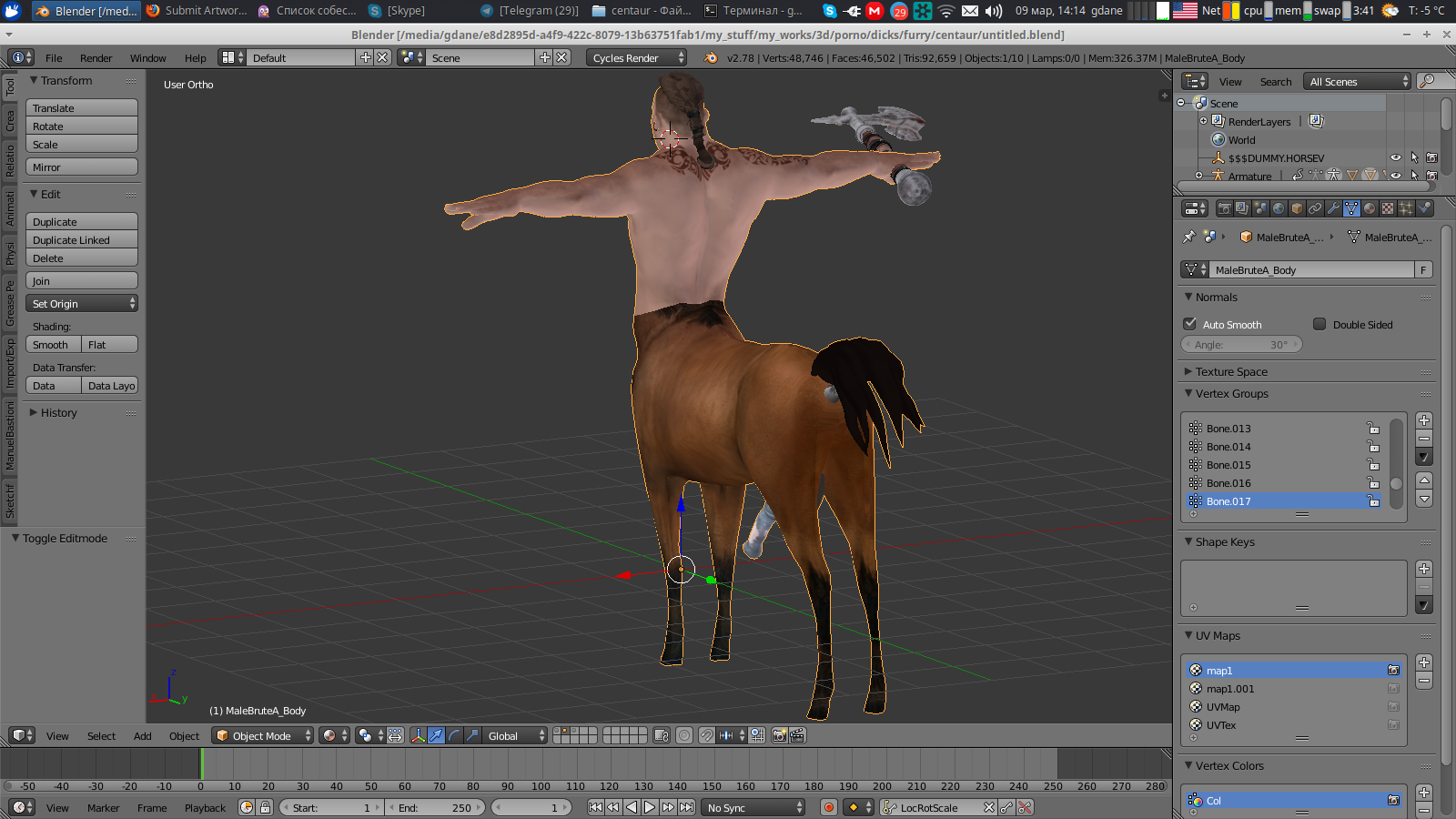Open the Cycles Render engine dropdown
The image size is (1456, 819).
click(x=636, y=57)
